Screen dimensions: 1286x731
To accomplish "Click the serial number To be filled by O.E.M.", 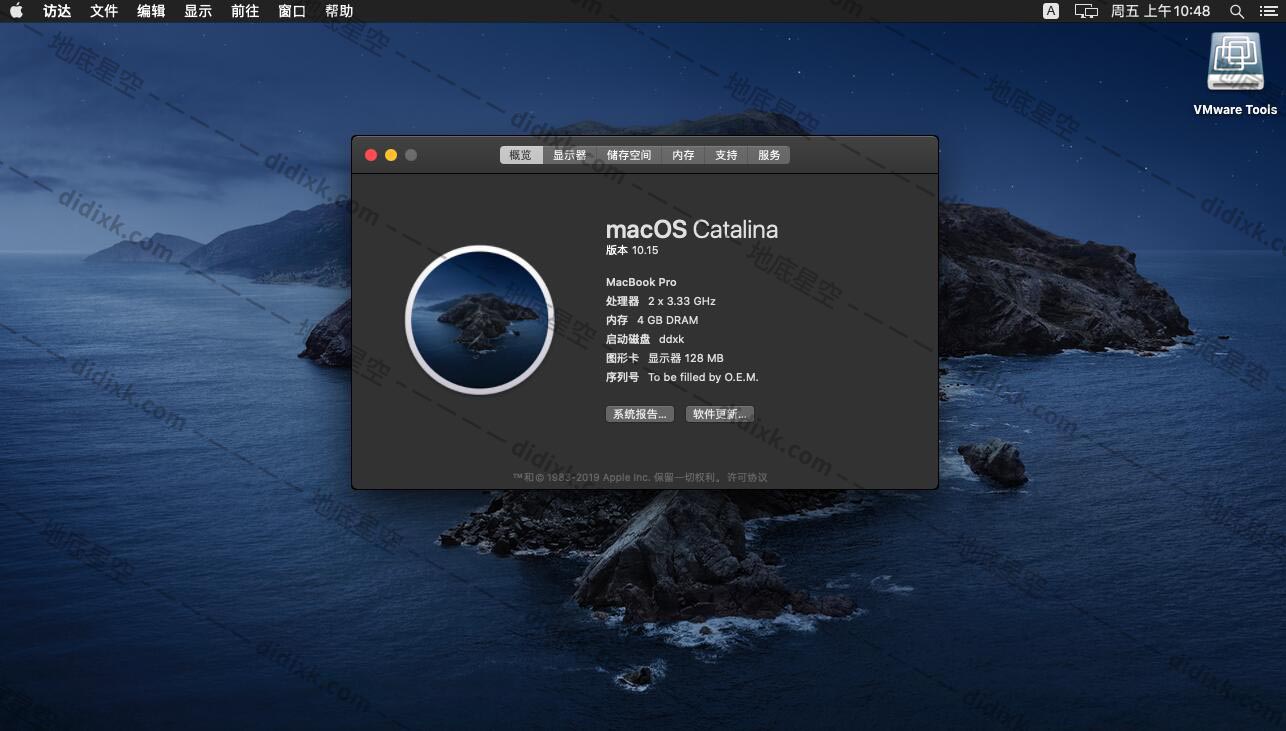I will click(x=703, y=377).
